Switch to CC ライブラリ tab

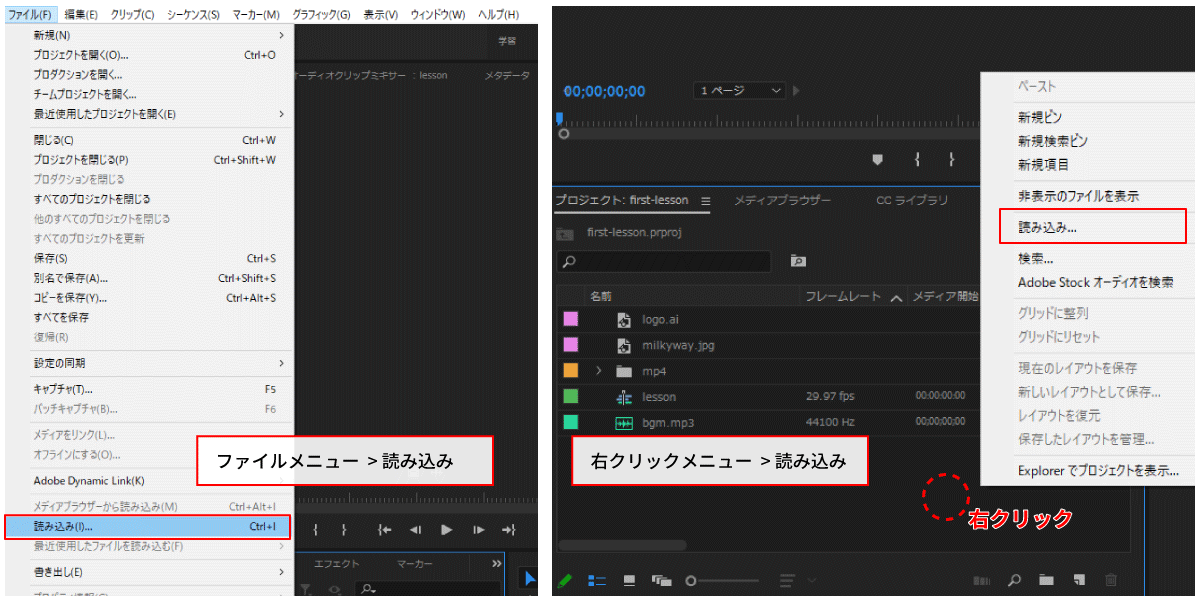point(912,200)
